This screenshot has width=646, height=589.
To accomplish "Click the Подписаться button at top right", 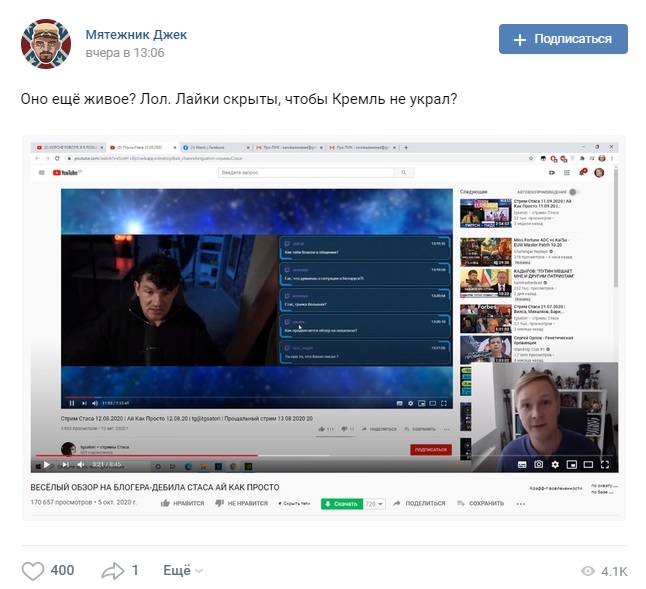I will pyautogui.click(x=563, y=39).
